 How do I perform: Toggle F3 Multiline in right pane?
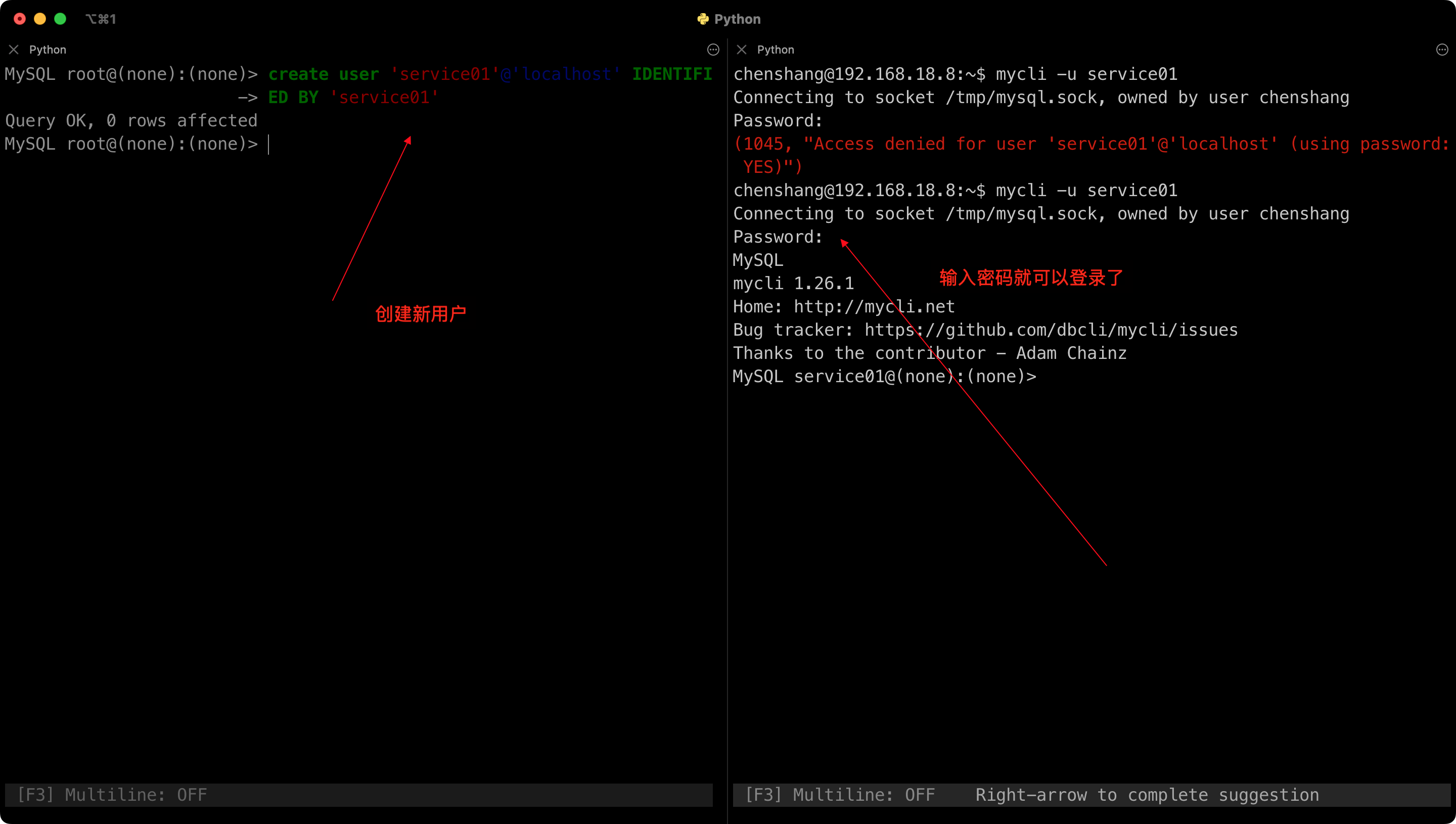pyautogui.click(x=840, y=795)
